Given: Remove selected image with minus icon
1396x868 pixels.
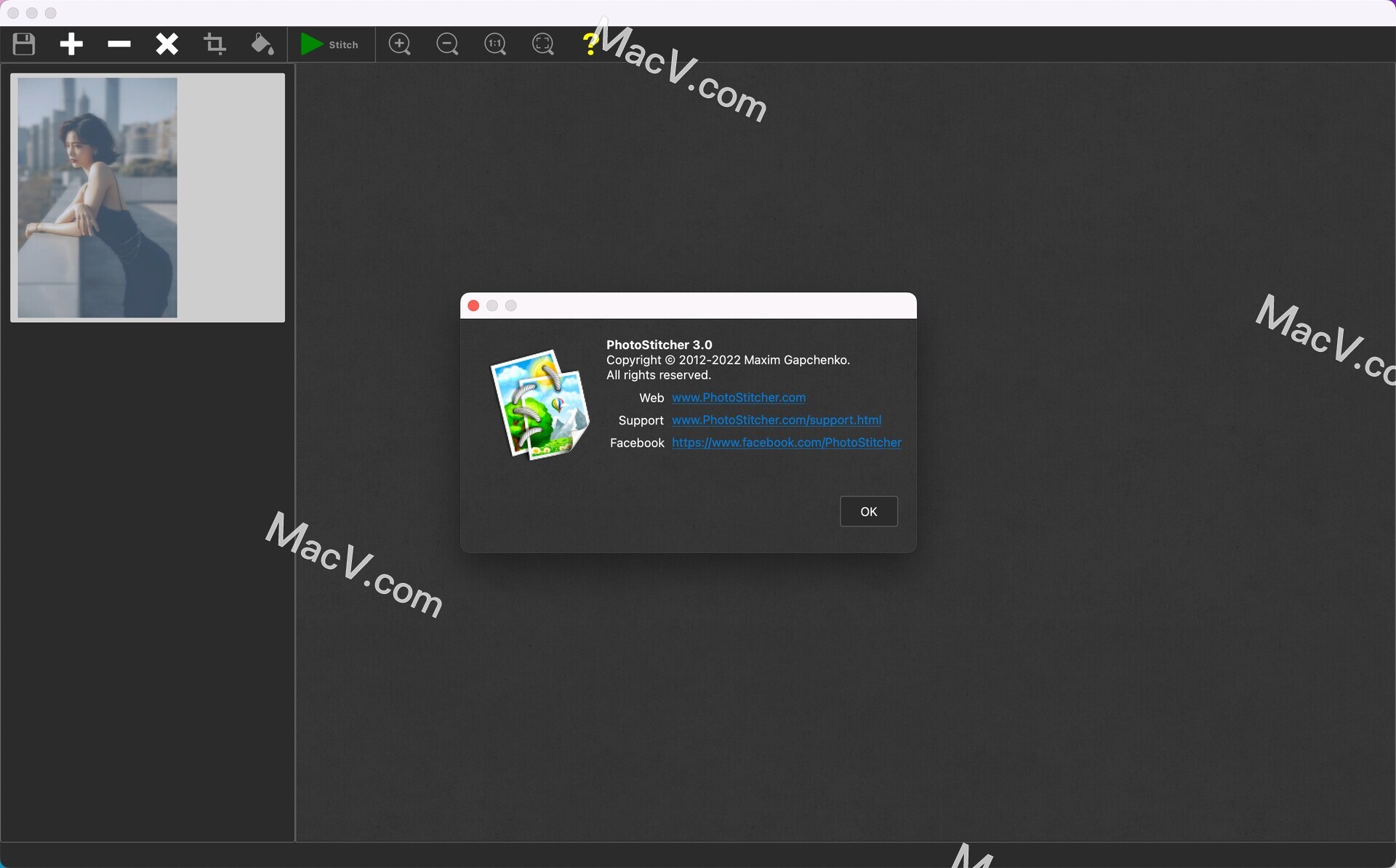Looking at the screenshot, I should tap(119, 44).
